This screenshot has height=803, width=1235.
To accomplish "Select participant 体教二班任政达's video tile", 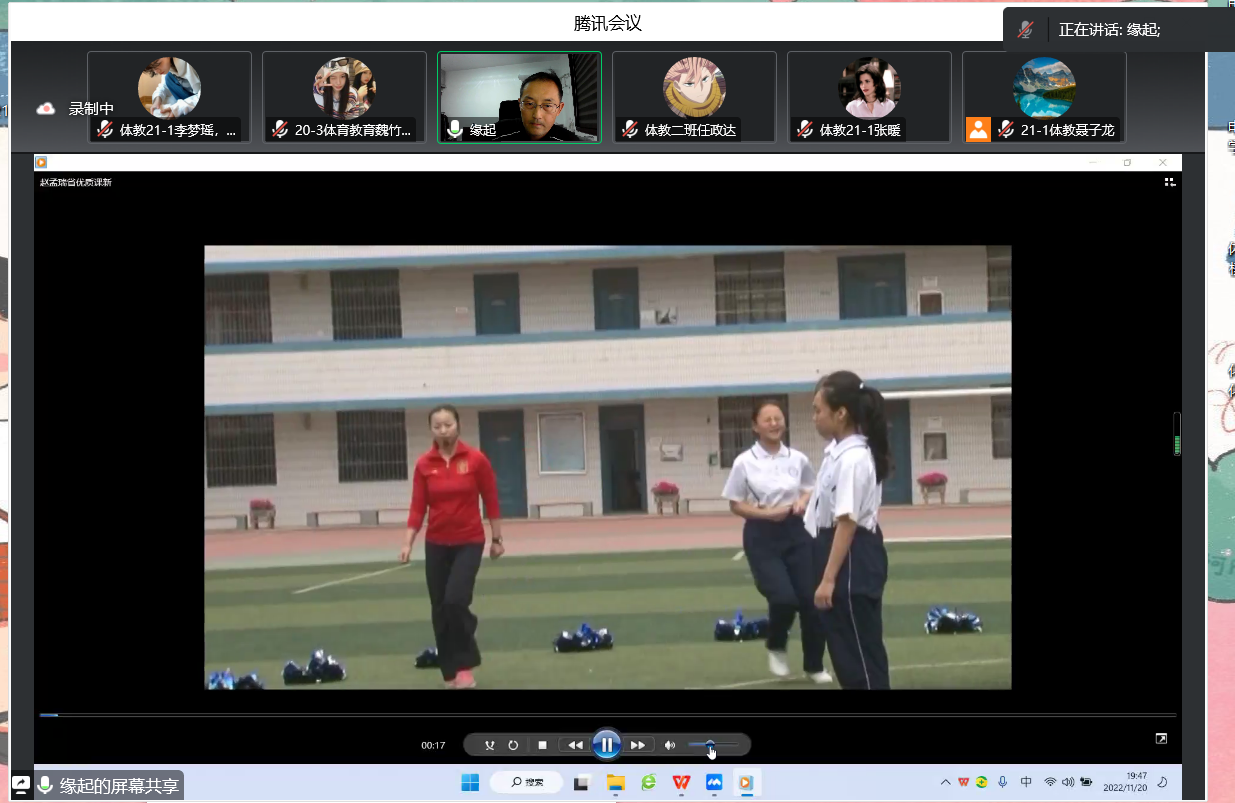I will pyautogui.click(x=694, y=97).
